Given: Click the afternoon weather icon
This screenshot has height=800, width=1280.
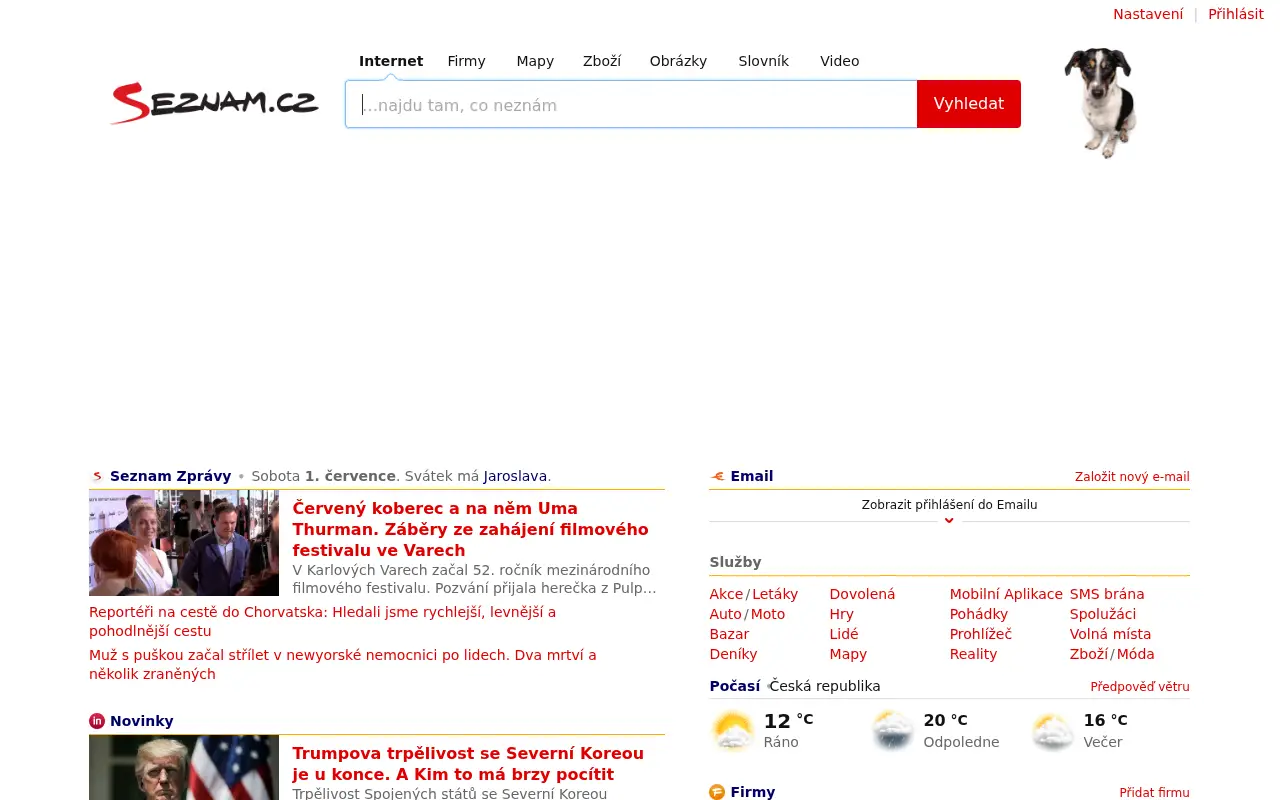Looking at the screenshot, I should click(892, 731).
